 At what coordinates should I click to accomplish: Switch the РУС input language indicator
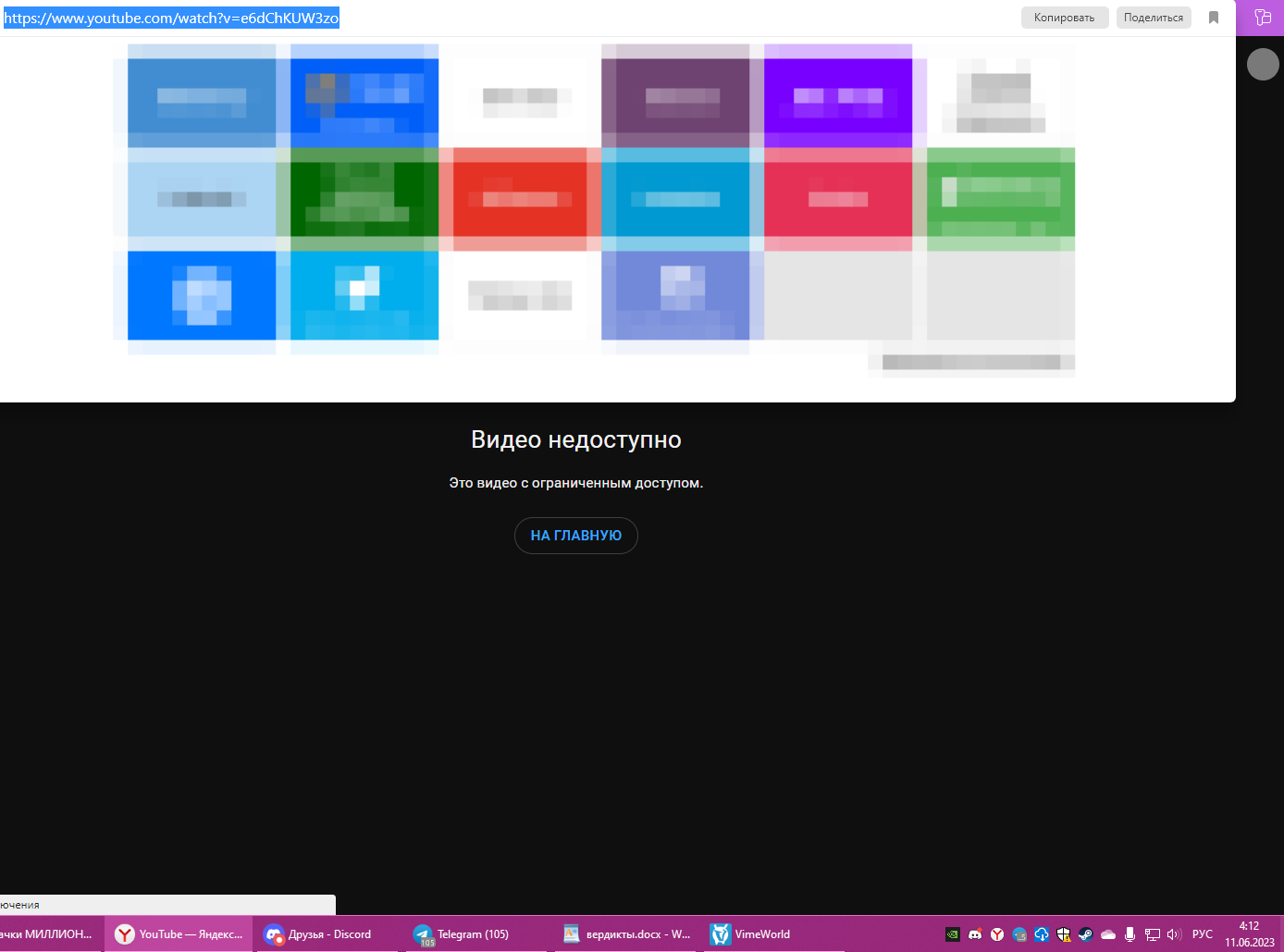pyautogui.click(x=1202, y=934)
